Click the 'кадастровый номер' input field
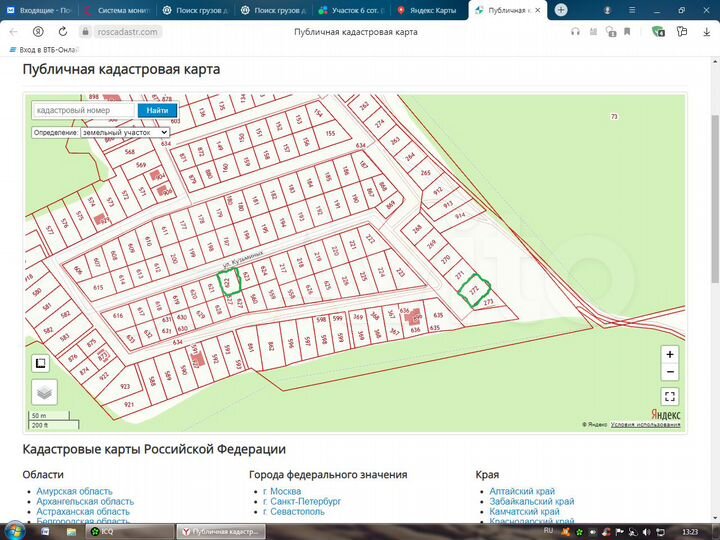This screenshot has height=540, width=720. (x=84, y=111)
